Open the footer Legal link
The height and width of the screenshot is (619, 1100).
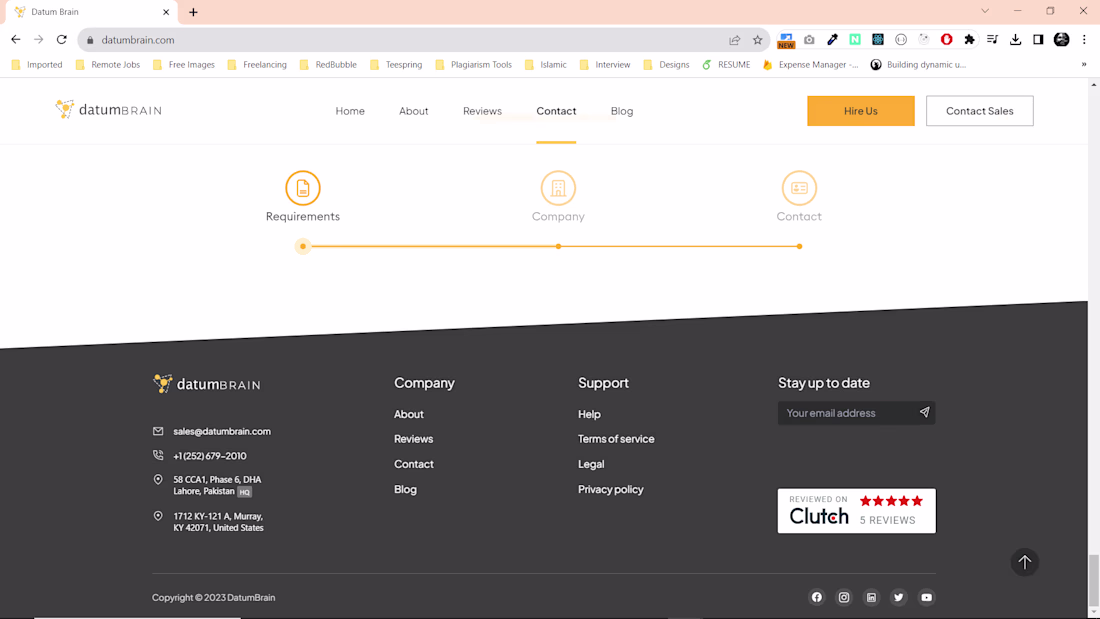[x=591, y=465]
